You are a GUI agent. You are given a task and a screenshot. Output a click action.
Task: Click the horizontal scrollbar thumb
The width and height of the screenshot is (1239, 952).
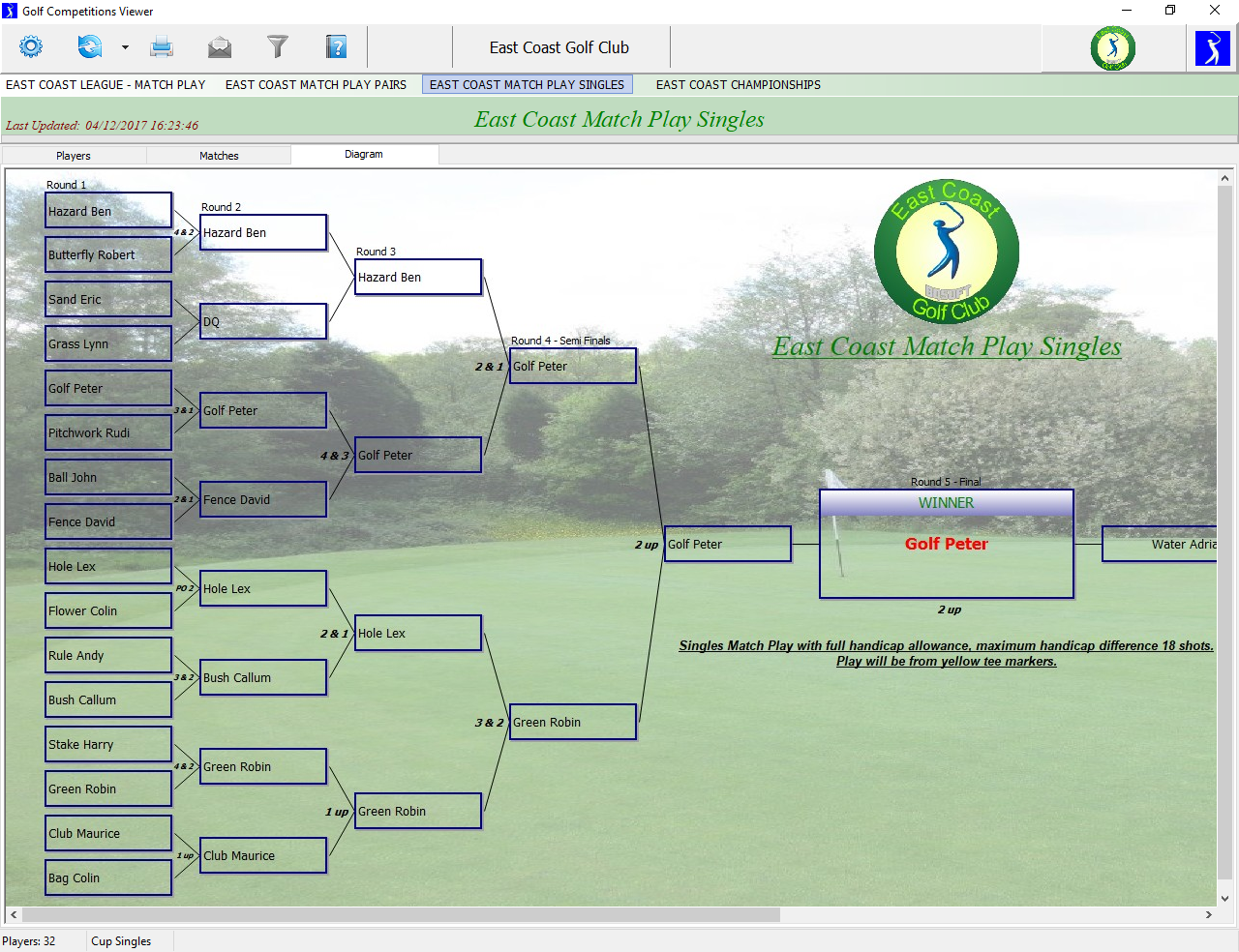[401, 914]
